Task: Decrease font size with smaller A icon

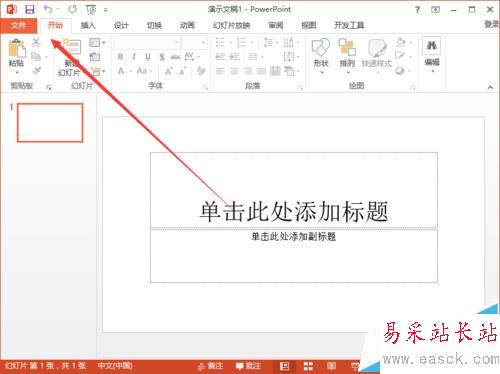Action: point(182,71)
